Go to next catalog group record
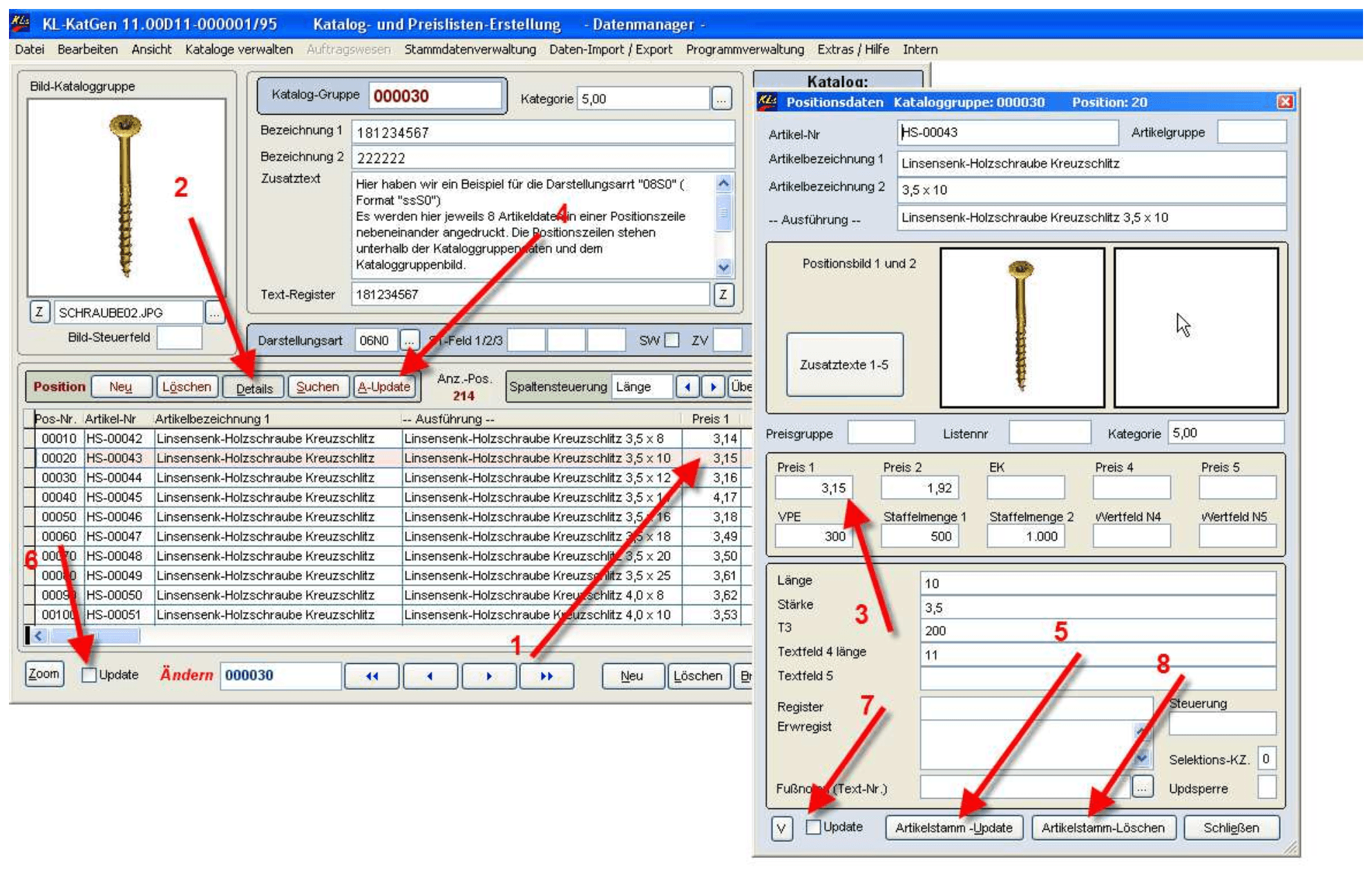 (x=488, y=676)
